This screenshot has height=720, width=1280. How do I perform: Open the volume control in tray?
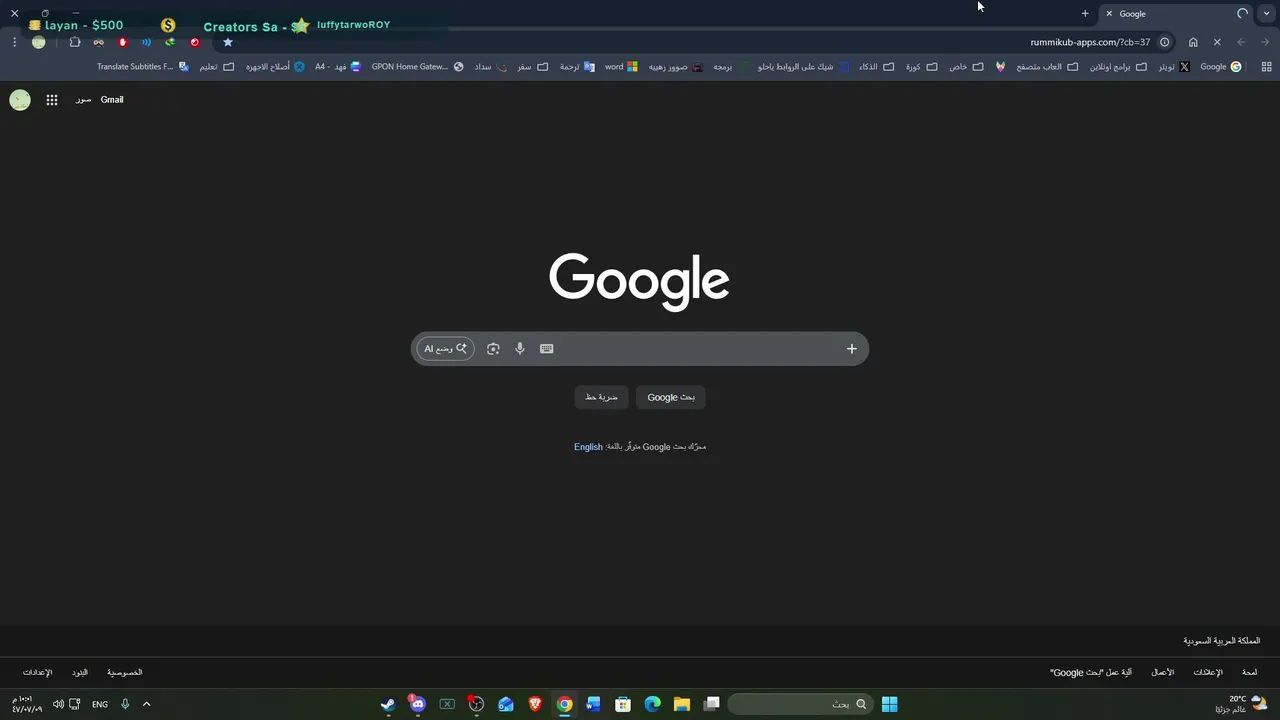tap(58, 705)
